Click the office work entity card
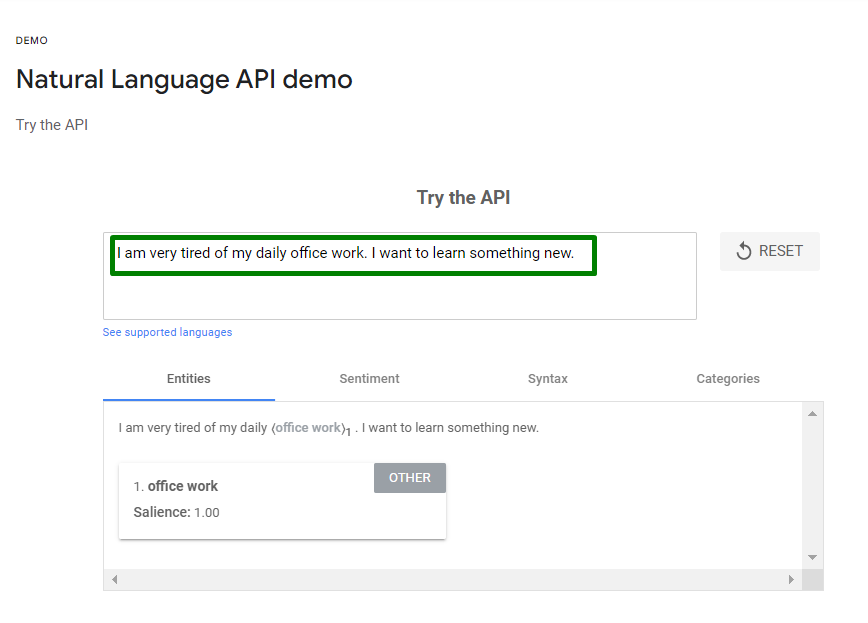868x623 pixels. (282, 499)
